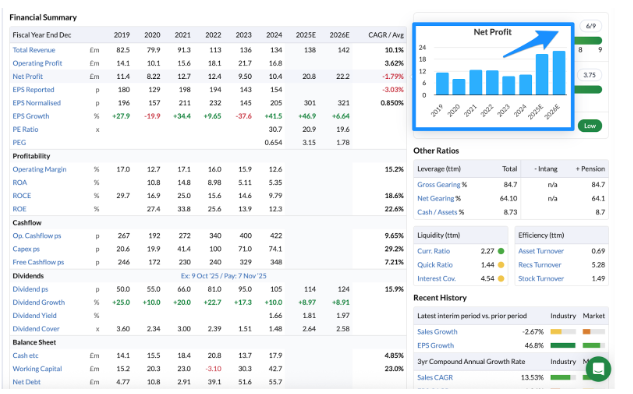Click the yellow dot beside Quick Ratio
The image size is (633, 394).
(x=501, y=265)
